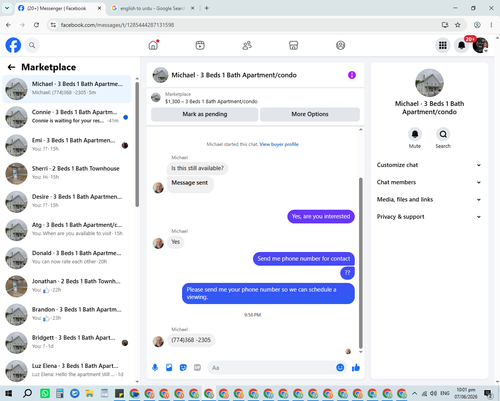Switch to the Messenger Facebook browser tab

tap(60, 8)
